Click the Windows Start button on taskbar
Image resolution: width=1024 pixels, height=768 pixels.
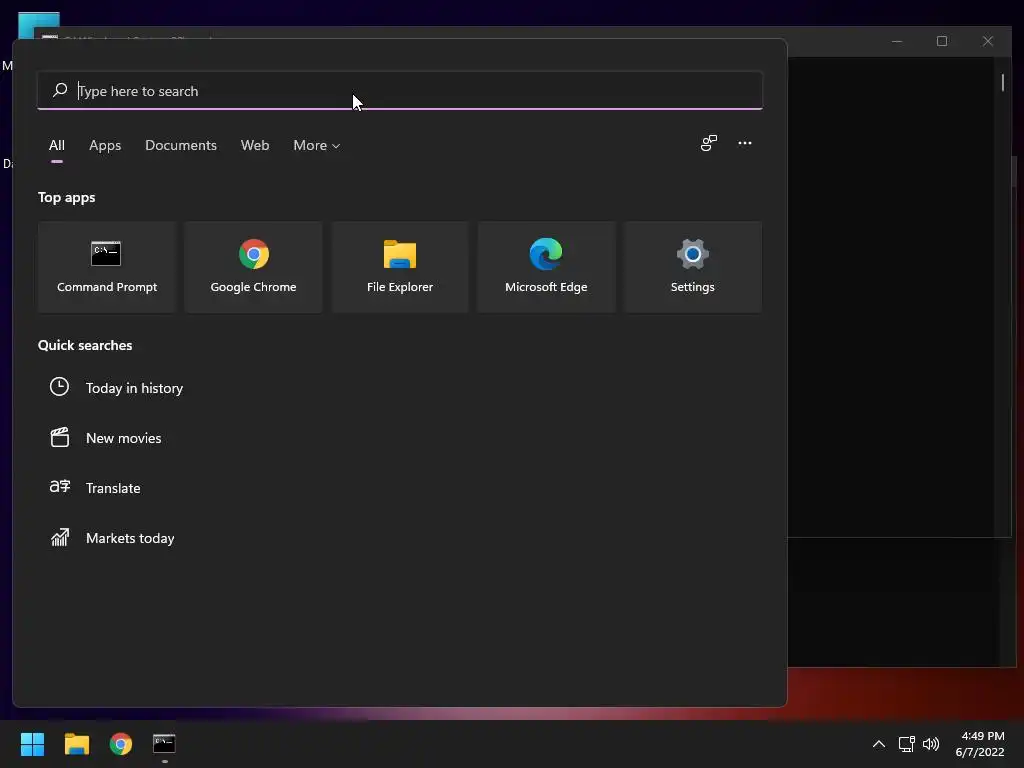pyautogui.click(x=32, y=744)
